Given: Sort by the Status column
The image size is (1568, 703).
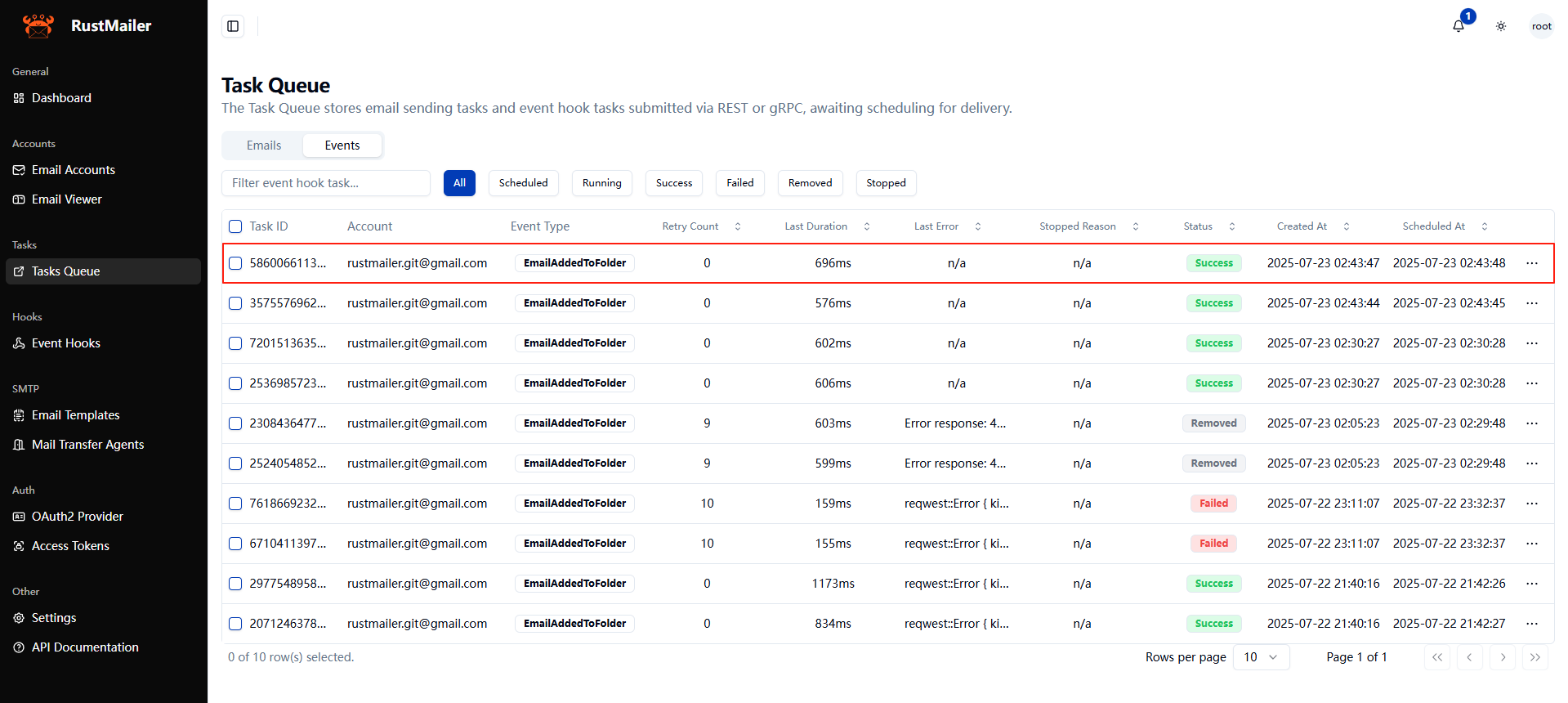Looking at the screenshot, I should click(x=1209, y=226).
